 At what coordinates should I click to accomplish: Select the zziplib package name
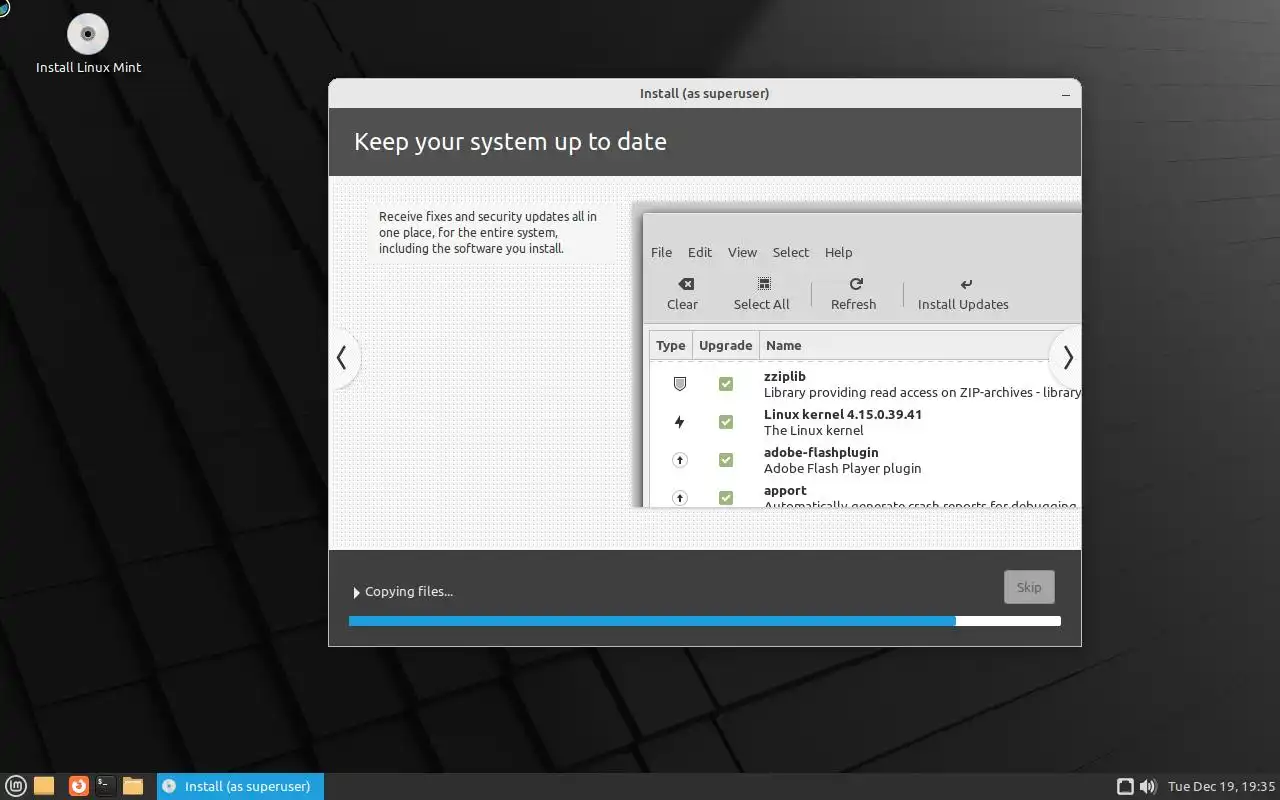(784, 376)
